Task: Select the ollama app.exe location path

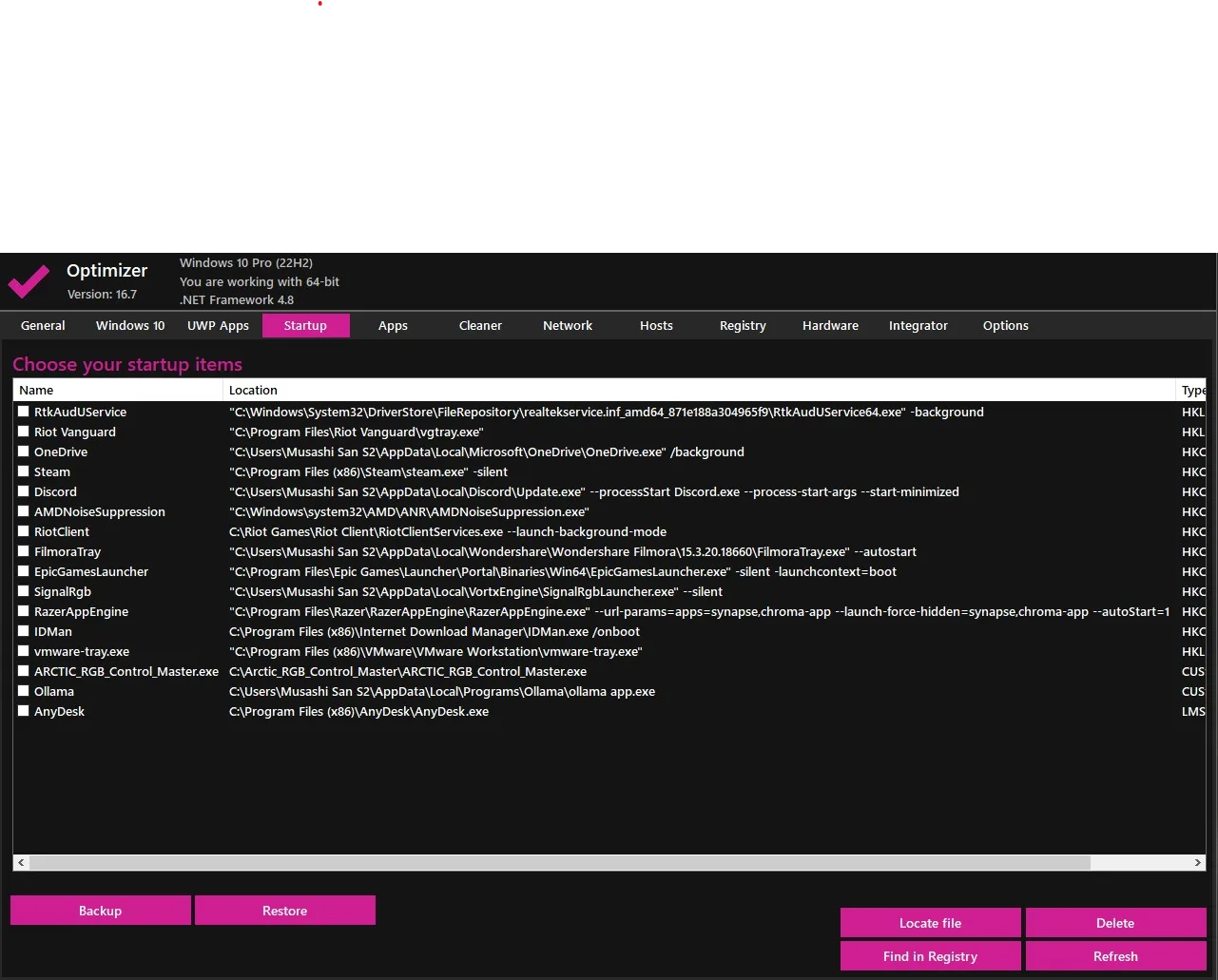Action: [x=442, y=691]
